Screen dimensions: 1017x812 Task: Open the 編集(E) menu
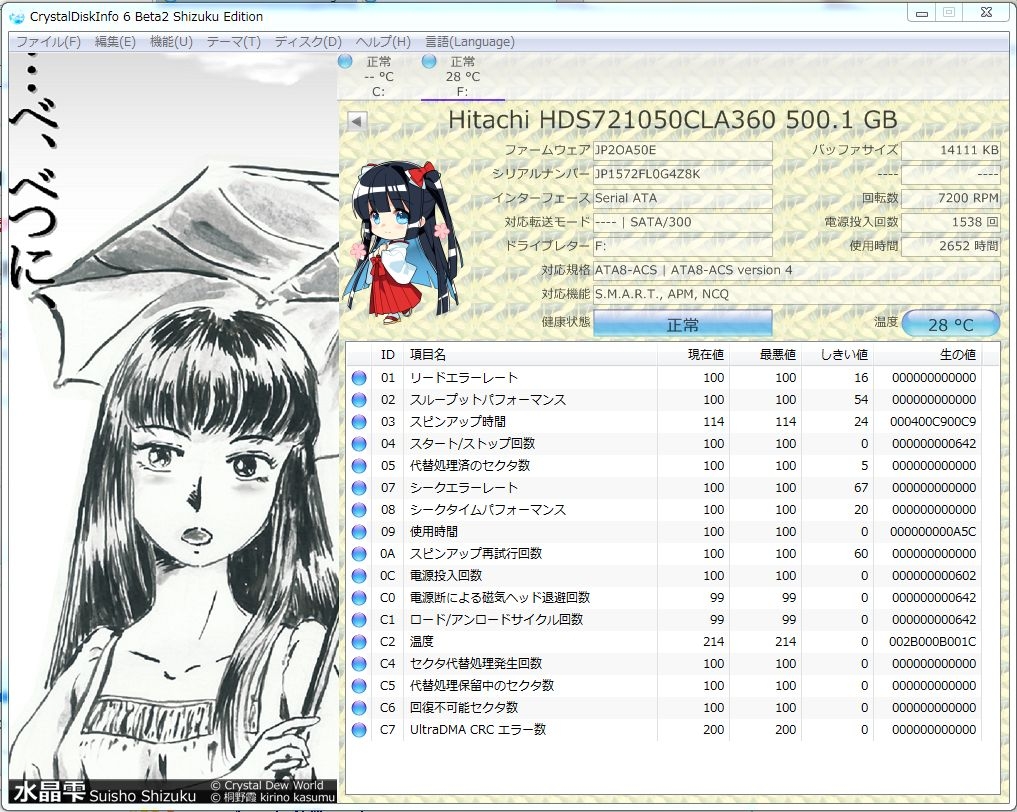(x=115, y=42)
